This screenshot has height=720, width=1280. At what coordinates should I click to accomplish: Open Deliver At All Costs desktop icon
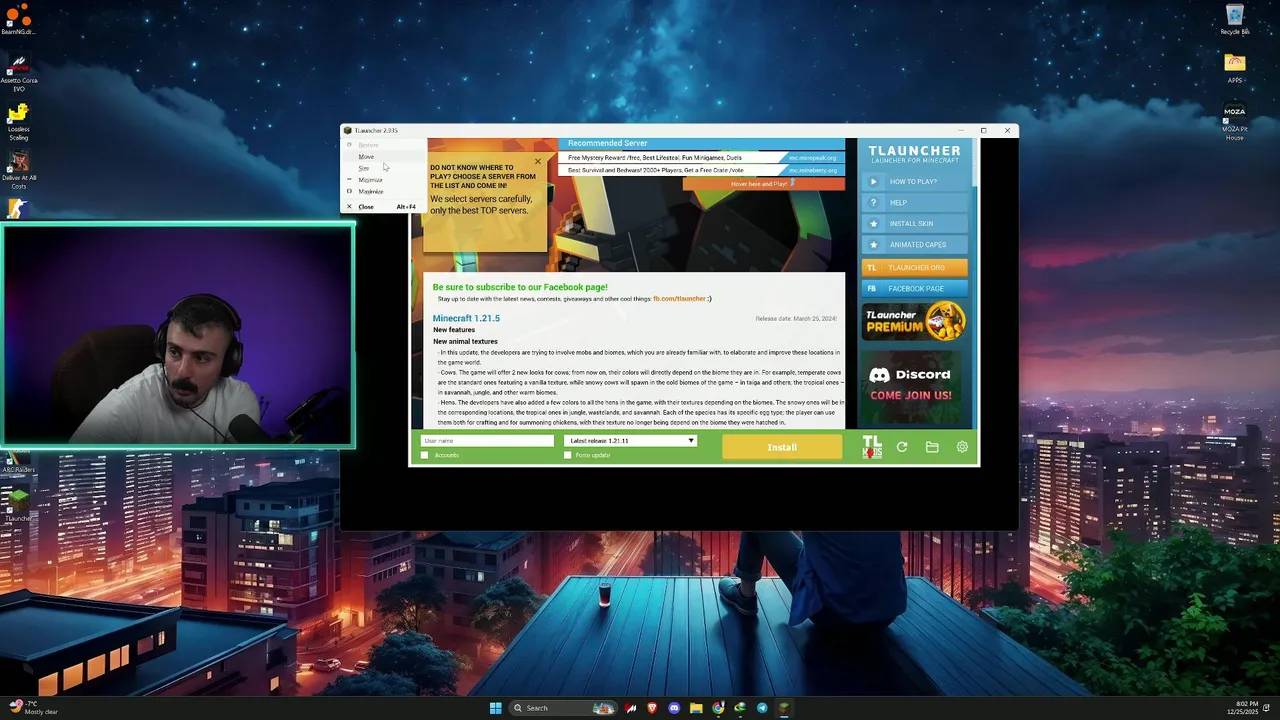[x=18, y=168]
